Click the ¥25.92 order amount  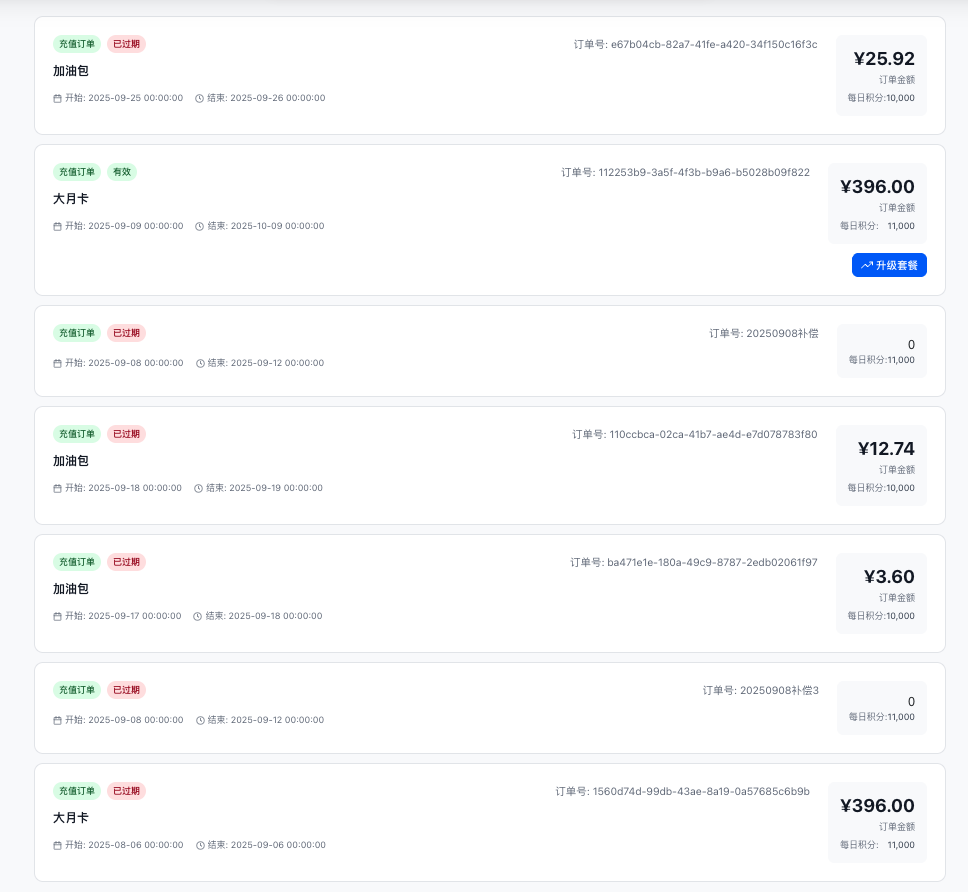tap(884, 59)
